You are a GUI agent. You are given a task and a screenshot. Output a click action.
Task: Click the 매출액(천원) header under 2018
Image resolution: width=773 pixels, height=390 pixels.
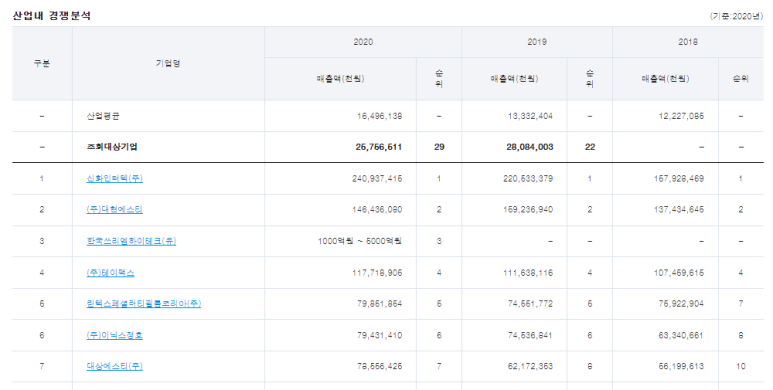click(x=666, y=79)
